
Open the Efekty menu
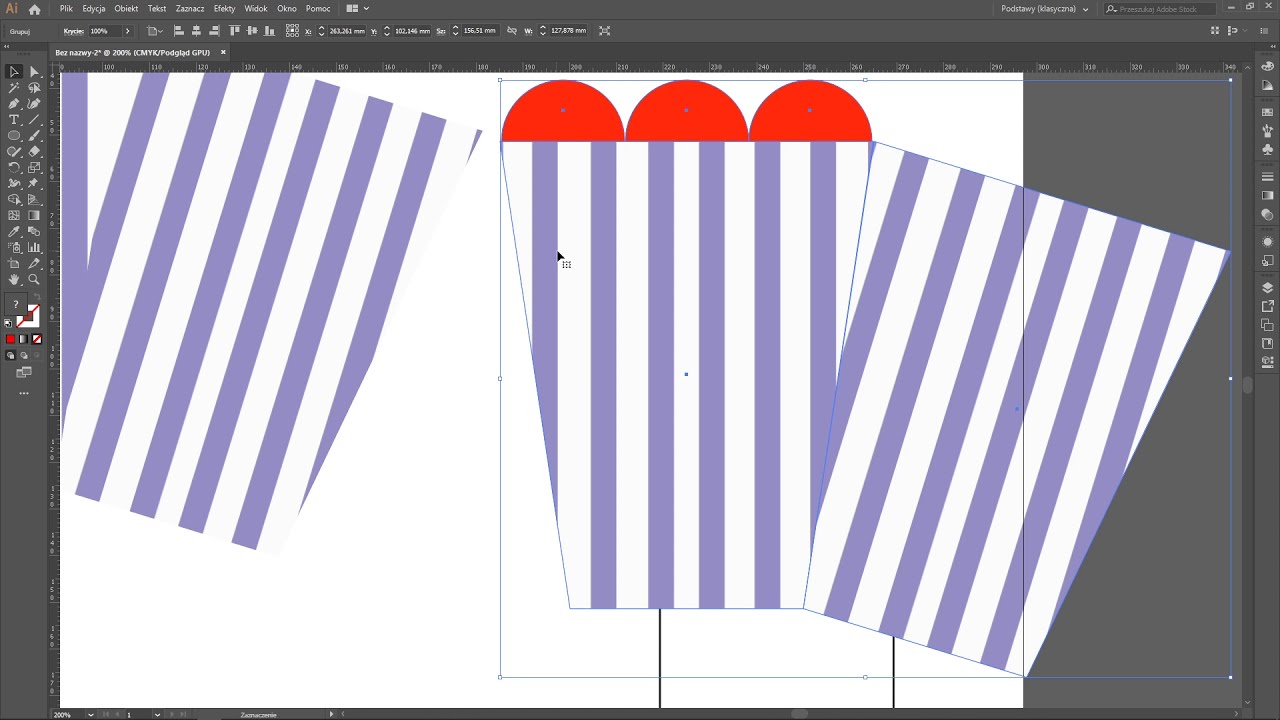click(224, 9)
